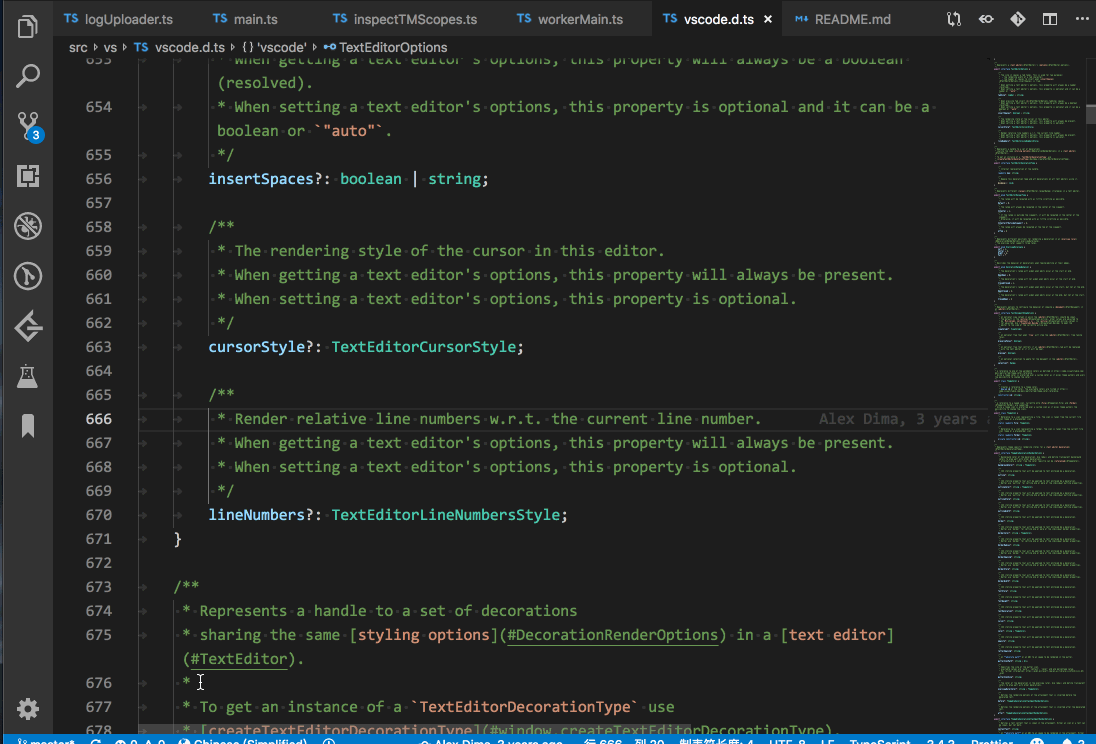Open the src breadcrumb dropdown
Viewport: 1096px width, 744px height.
point(78,48)
